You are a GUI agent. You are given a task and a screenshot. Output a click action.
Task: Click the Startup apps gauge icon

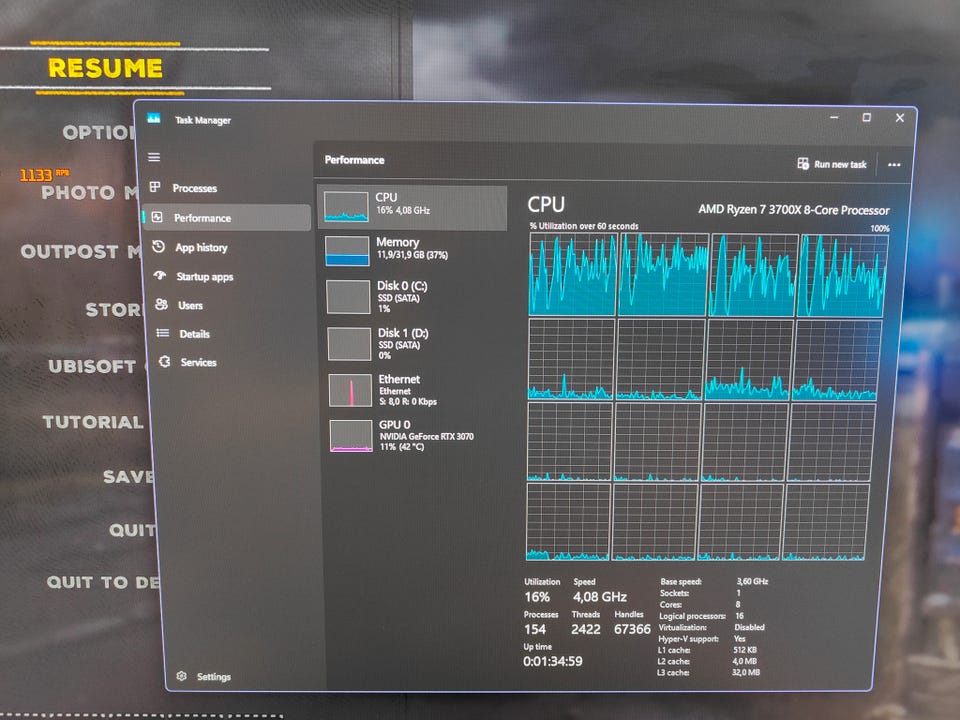pyautogui.click(x=160, y=276)
